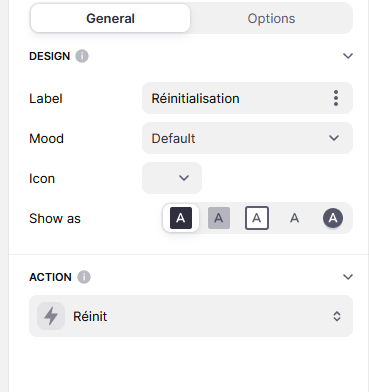The image size is (369, 392).
Task: Select the circular 'A' show-as style
Action: (333, 218)
